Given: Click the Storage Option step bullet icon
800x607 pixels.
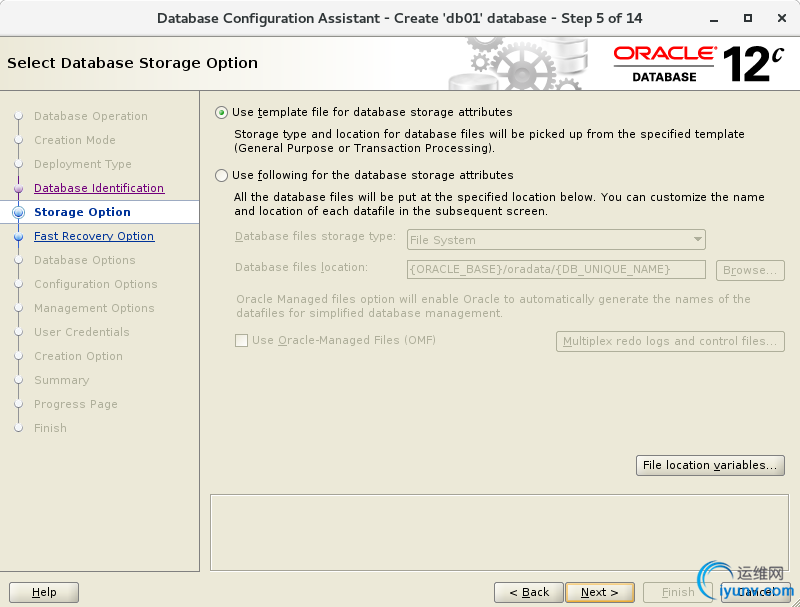Looking at the screenshot, I should 18,212.
